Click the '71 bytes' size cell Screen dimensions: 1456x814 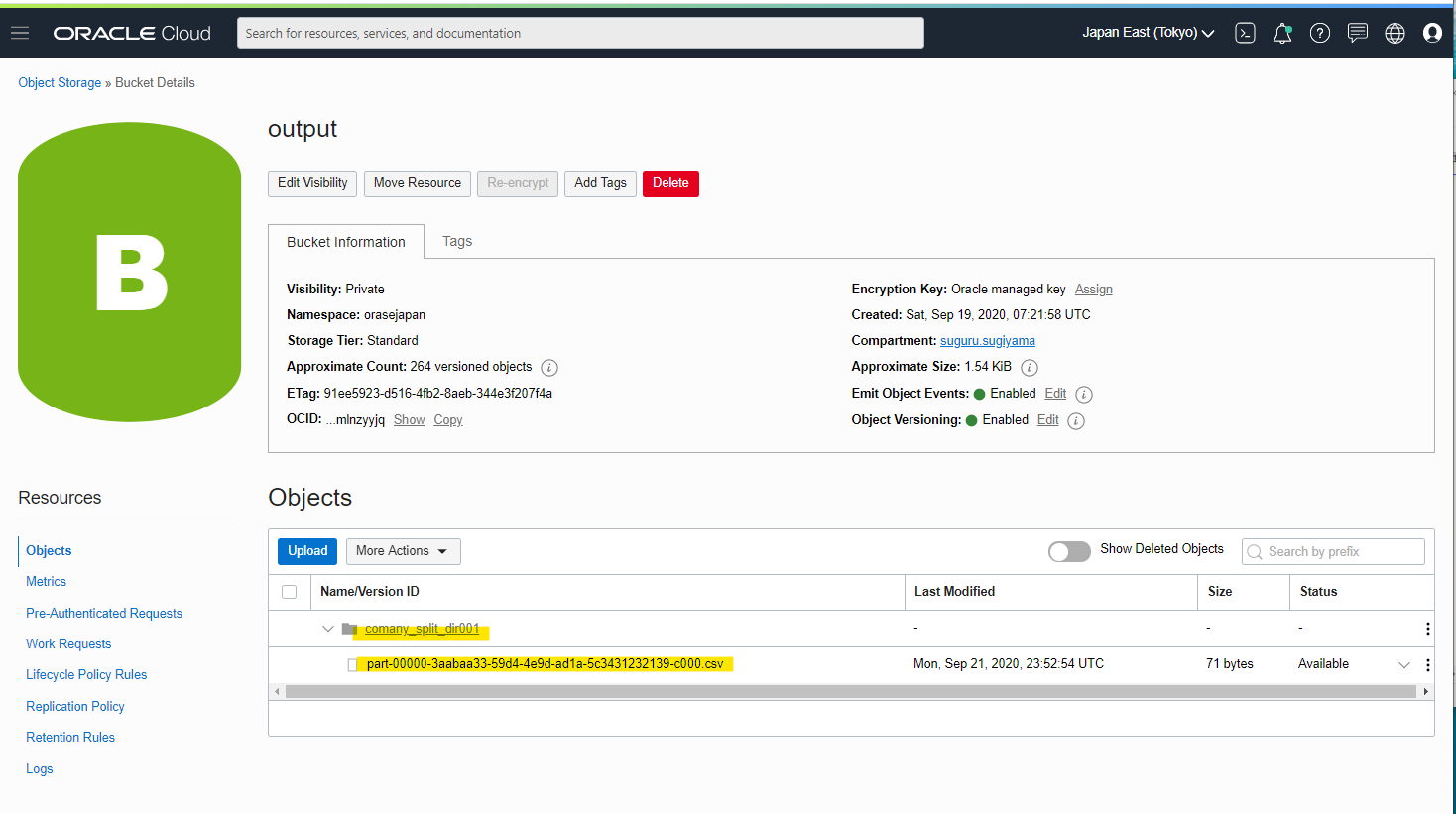point(1230,664)
